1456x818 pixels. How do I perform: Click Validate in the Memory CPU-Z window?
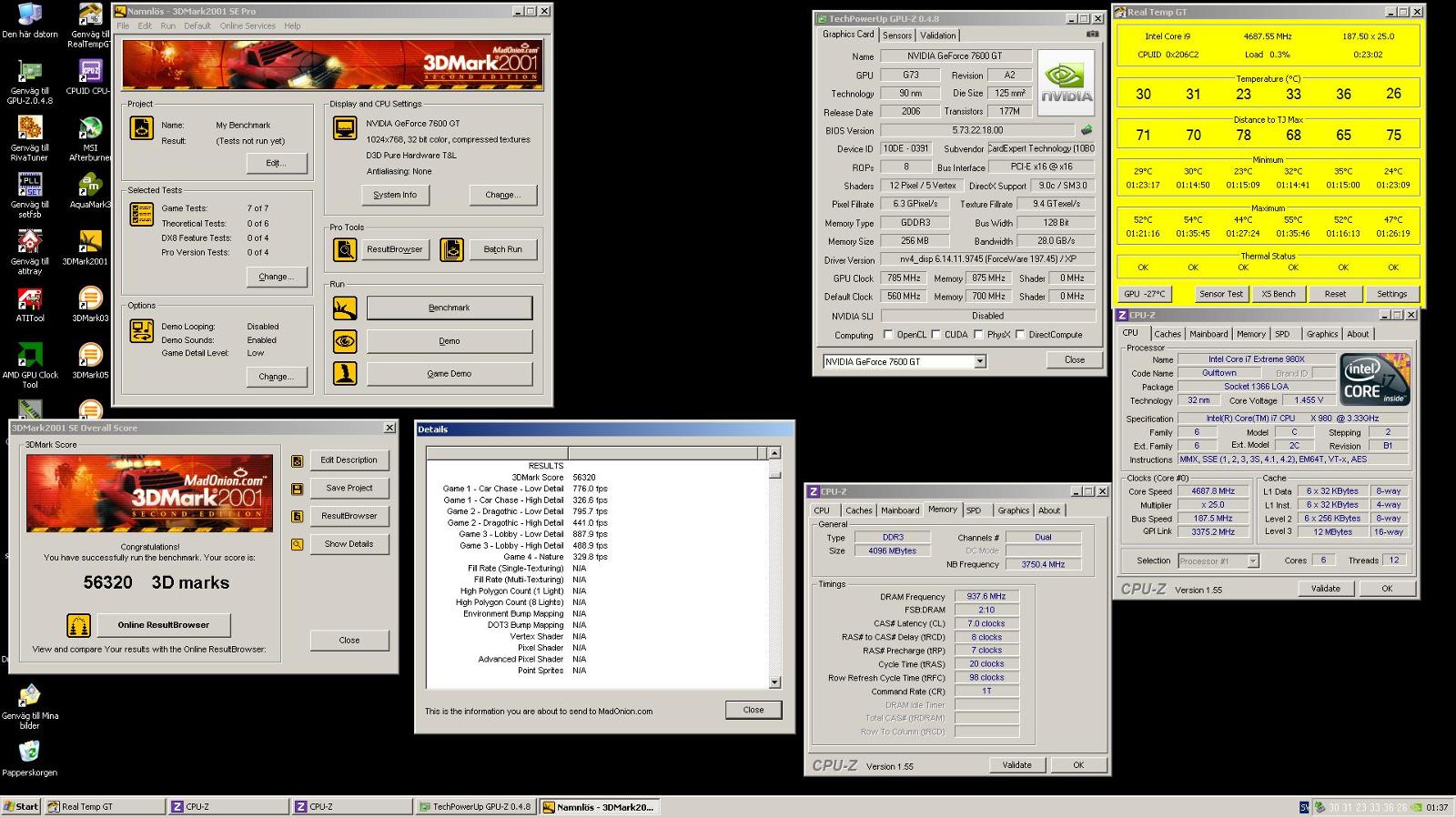[1016, 765]
